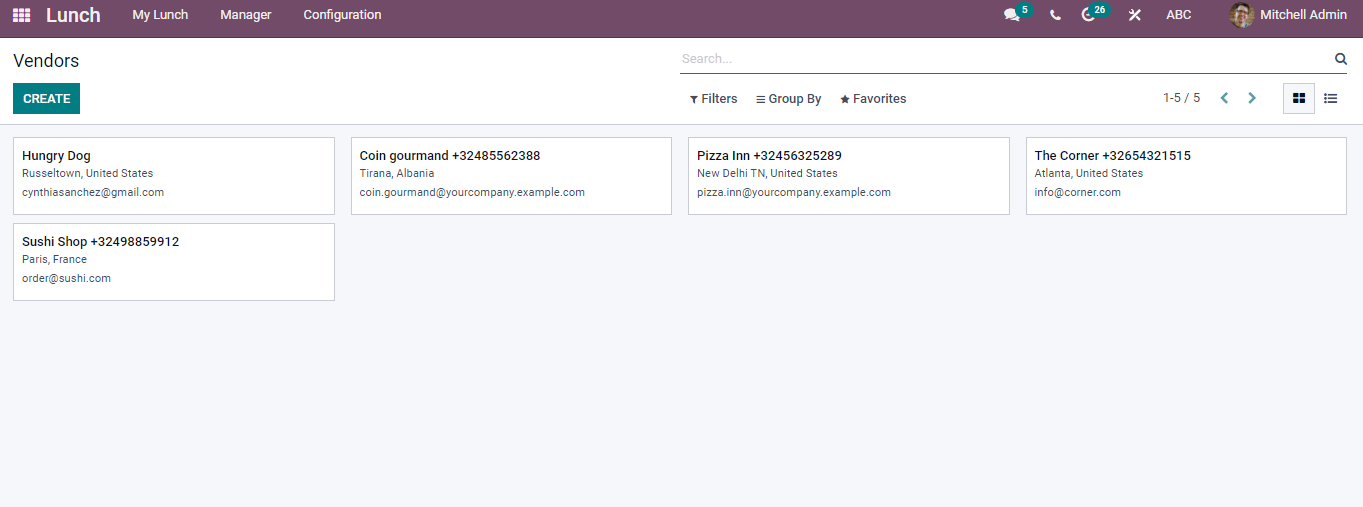Screen dimensions: 1363x507
Task: Open the Manager menu
Action: pos(246,15)
